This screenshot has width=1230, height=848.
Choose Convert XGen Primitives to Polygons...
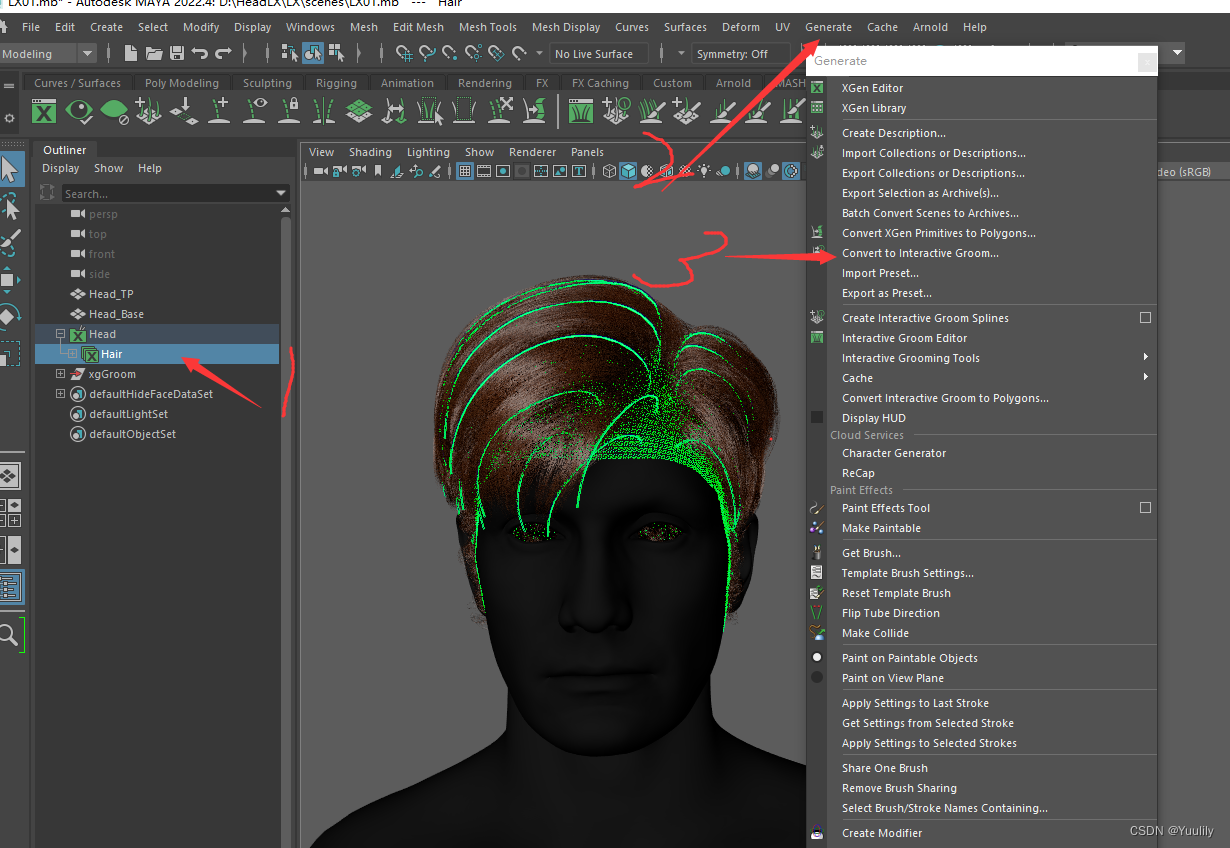pos(939,233)
